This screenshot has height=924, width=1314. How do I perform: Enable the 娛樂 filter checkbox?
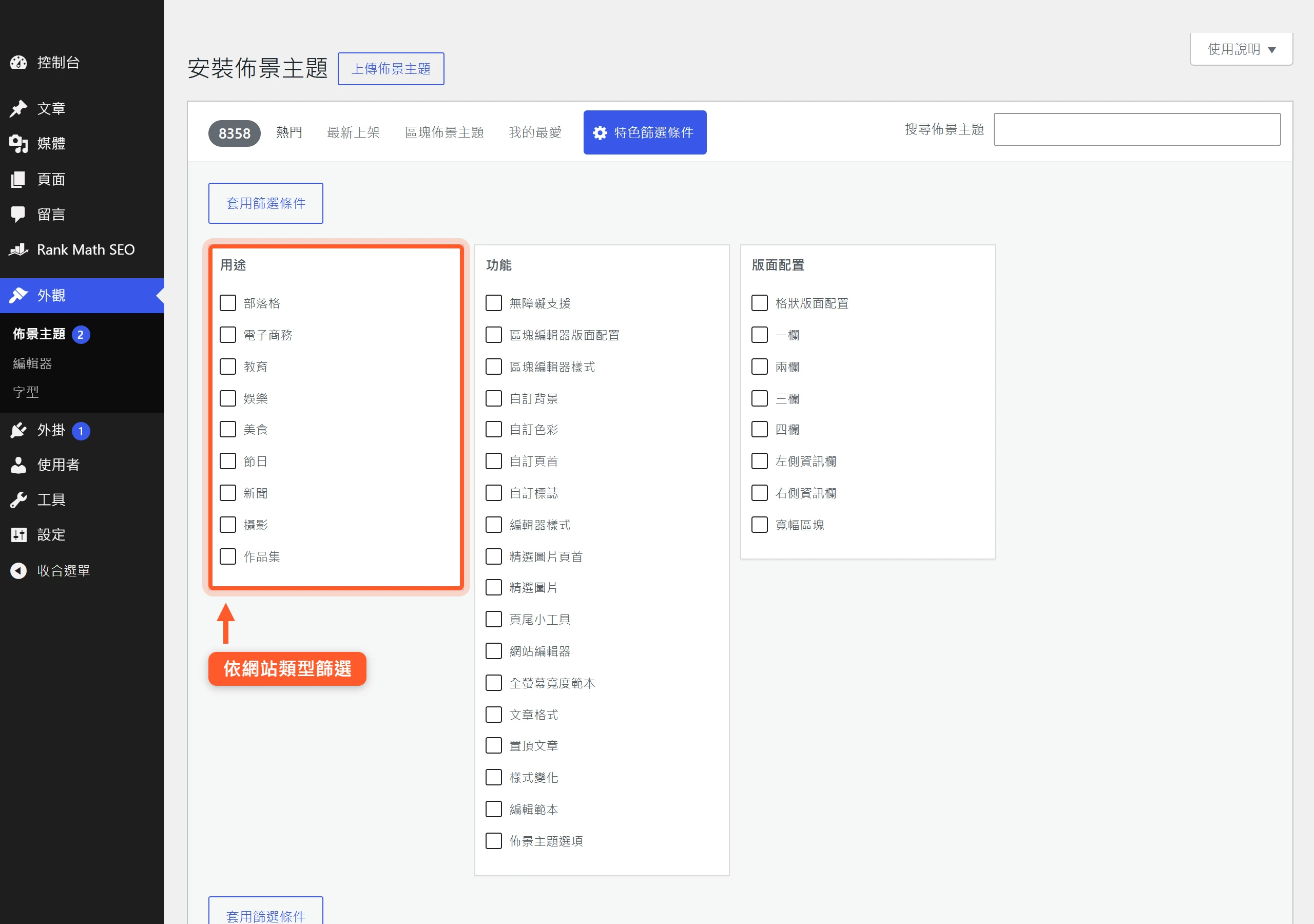[228, 398]
